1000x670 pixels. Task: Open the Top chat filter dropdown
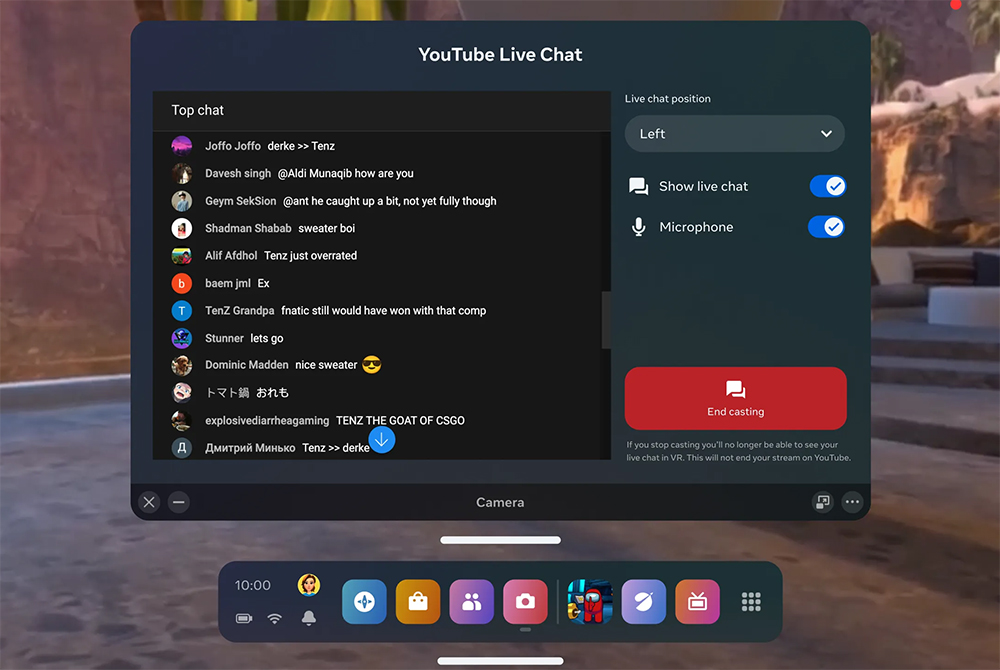196,110
